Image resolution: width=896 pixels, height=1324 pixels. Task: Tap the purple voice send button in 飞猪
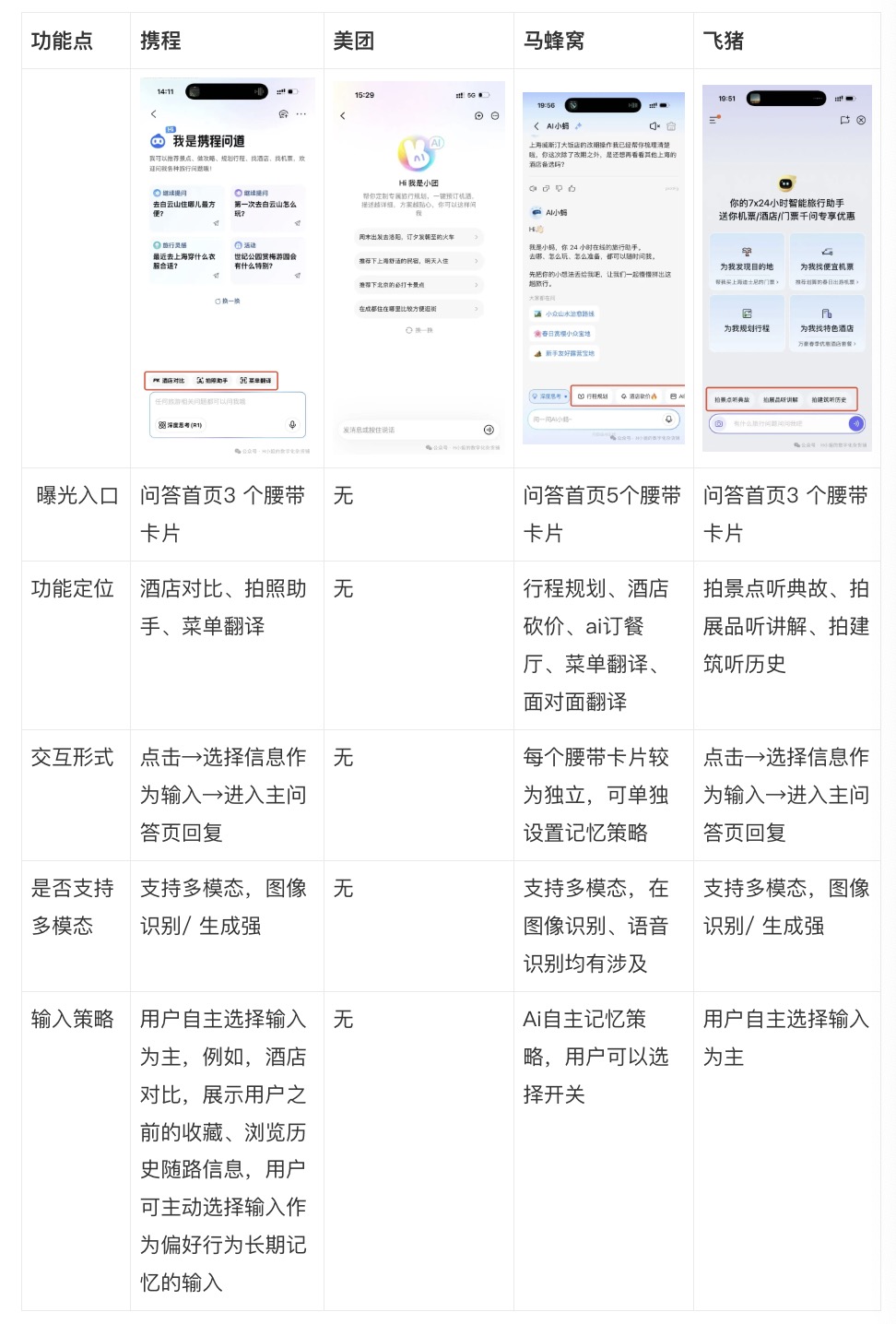pos(856,423)
